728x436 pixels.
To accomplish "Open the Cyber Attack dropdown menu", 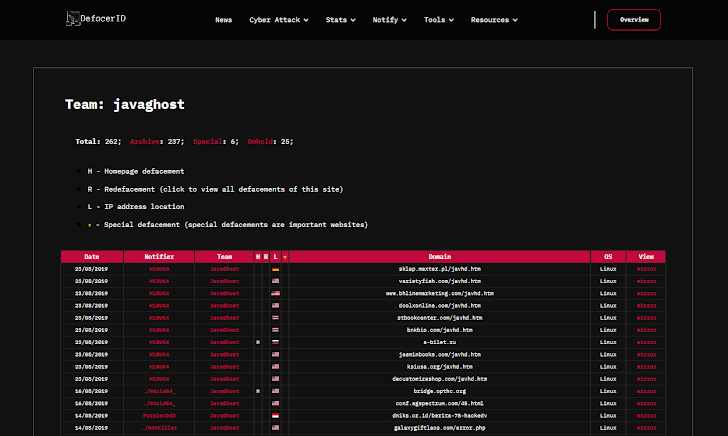I will (x=279, y=20).
